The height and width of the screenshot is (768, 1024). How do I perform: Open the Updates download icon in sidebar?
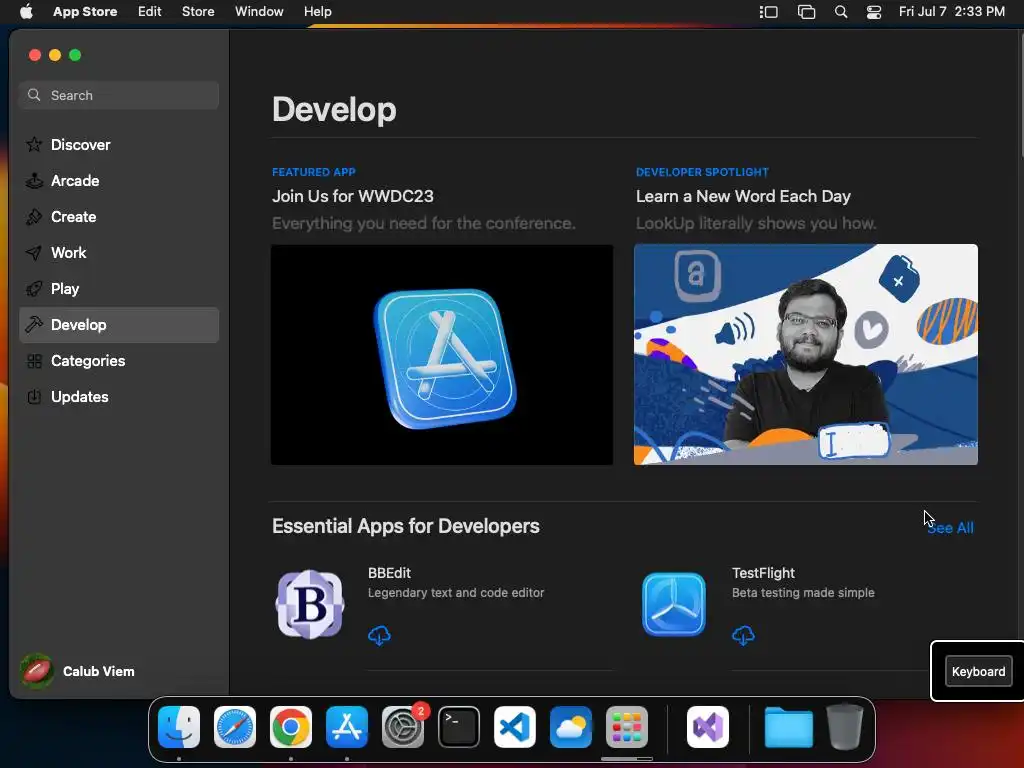point(34,396)
